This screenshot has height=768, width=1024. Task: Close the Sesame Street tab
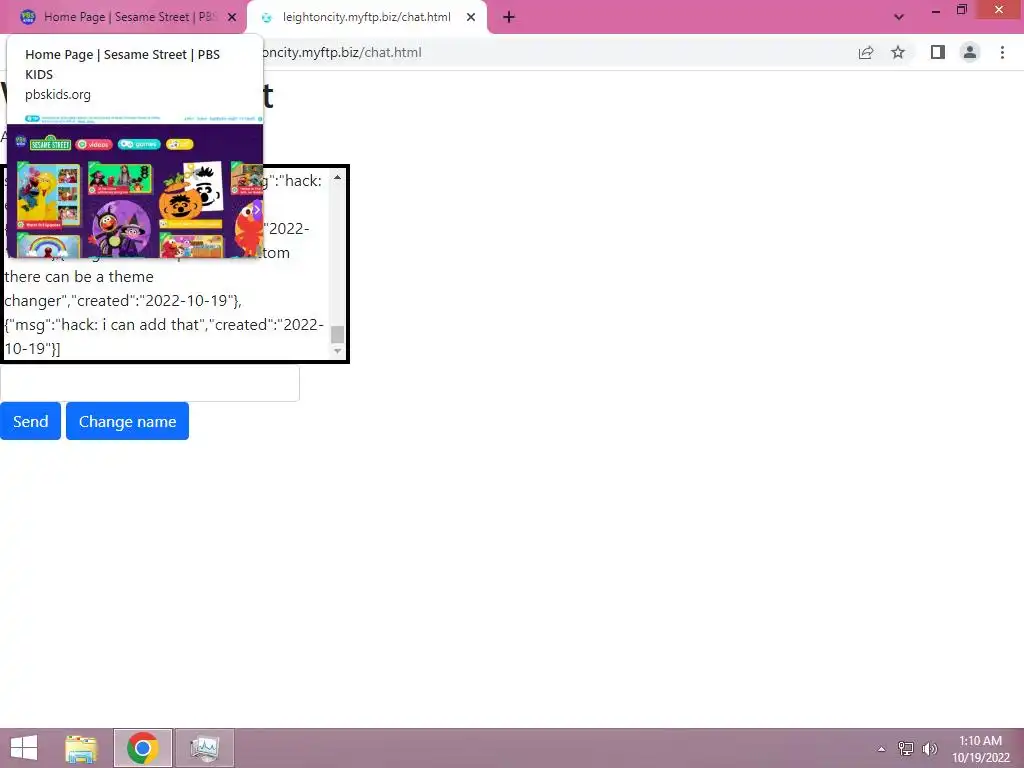[x=232, y=17]
